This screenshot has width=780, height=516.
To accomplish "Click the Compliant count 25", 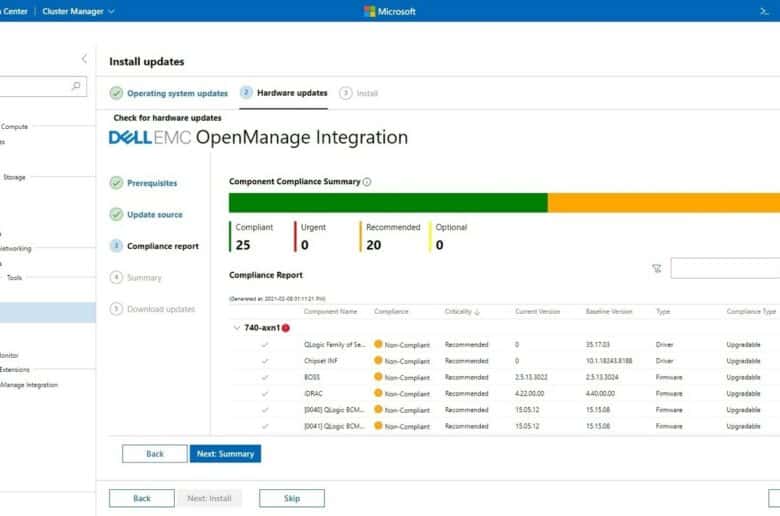I will pyautogui.click(x=243, y=245).
